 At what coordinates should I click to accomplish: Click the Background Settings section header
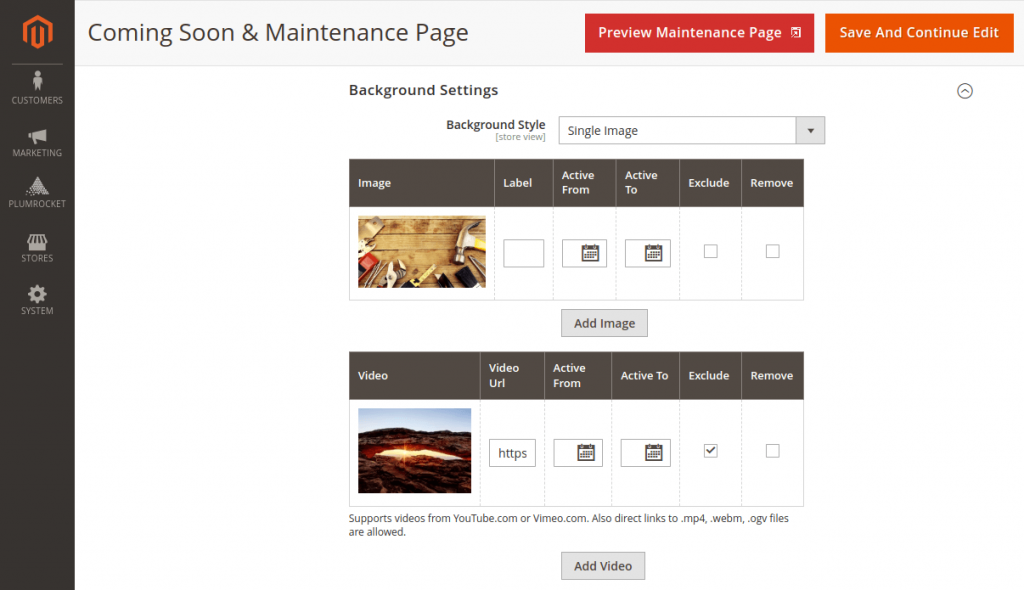click(x=423, y=90)
